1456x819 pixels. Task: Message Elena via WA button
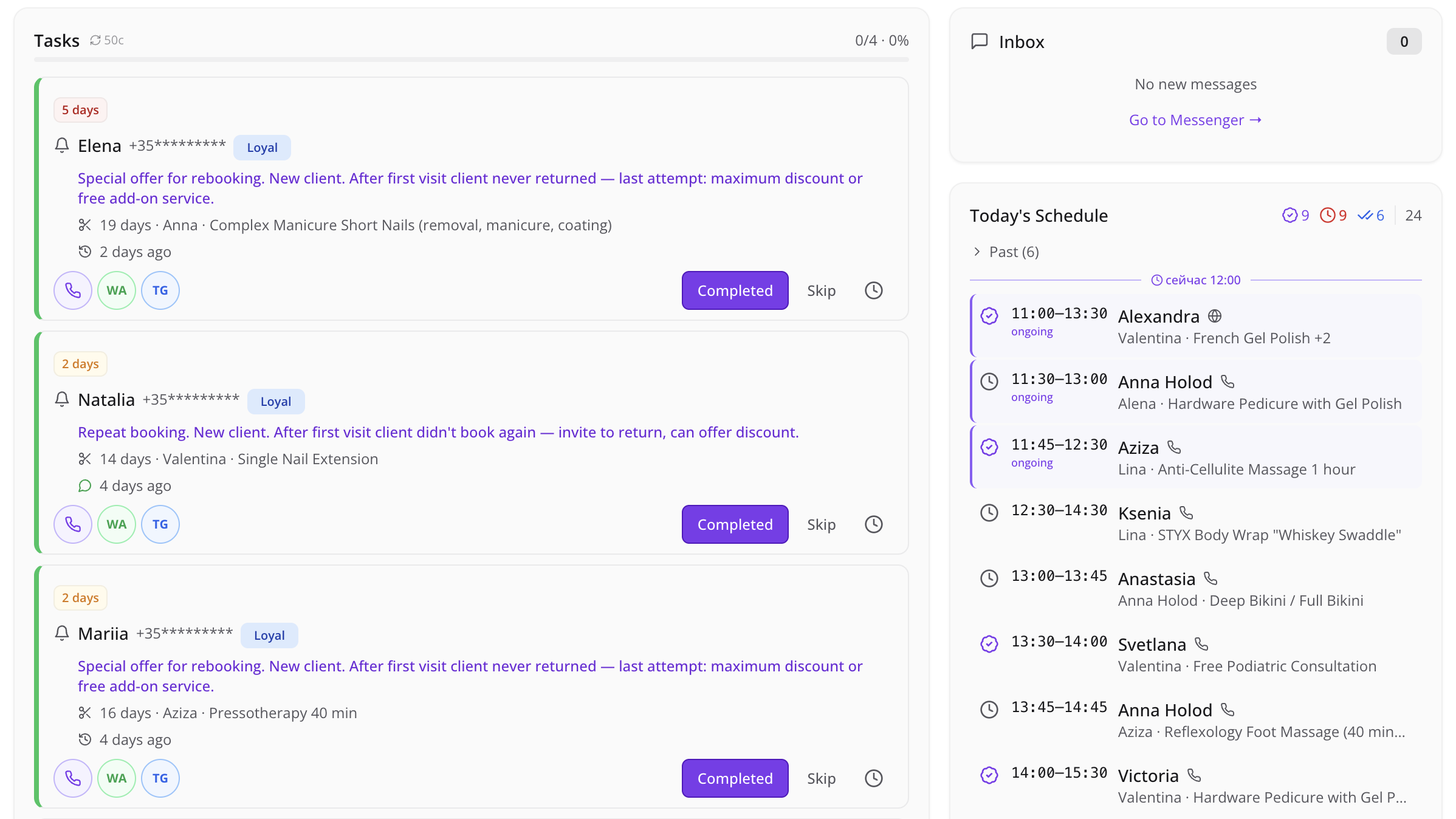[x=117, y=290]
